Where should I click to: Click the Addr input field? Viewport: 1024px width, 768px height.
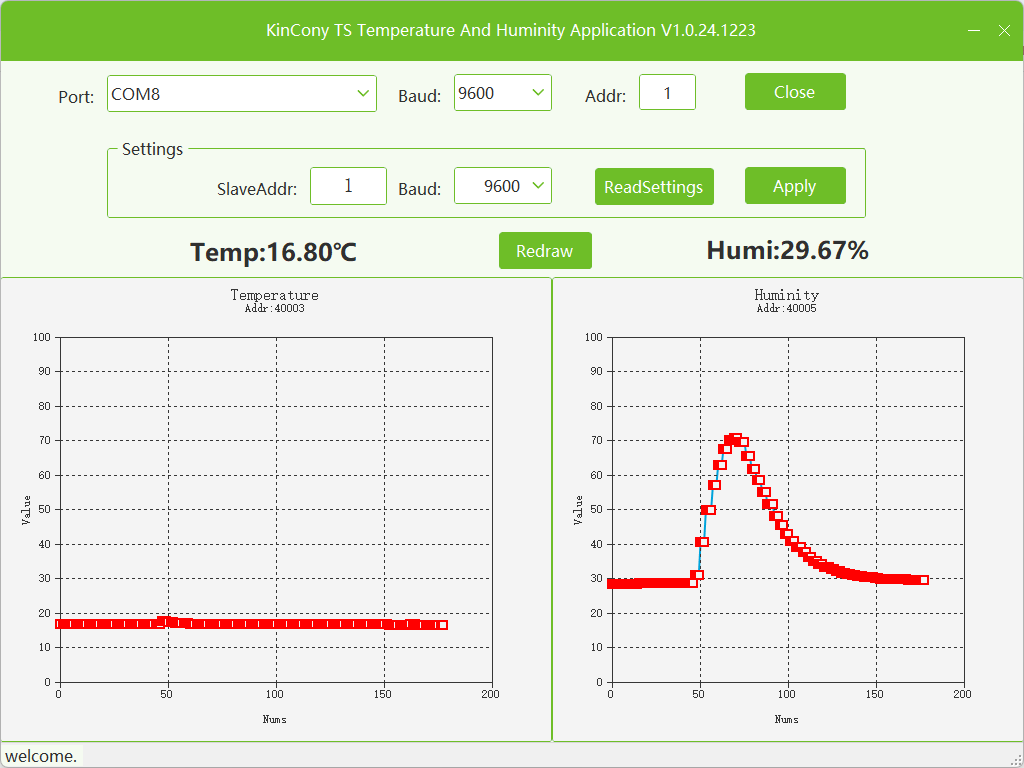pos(667,93)
